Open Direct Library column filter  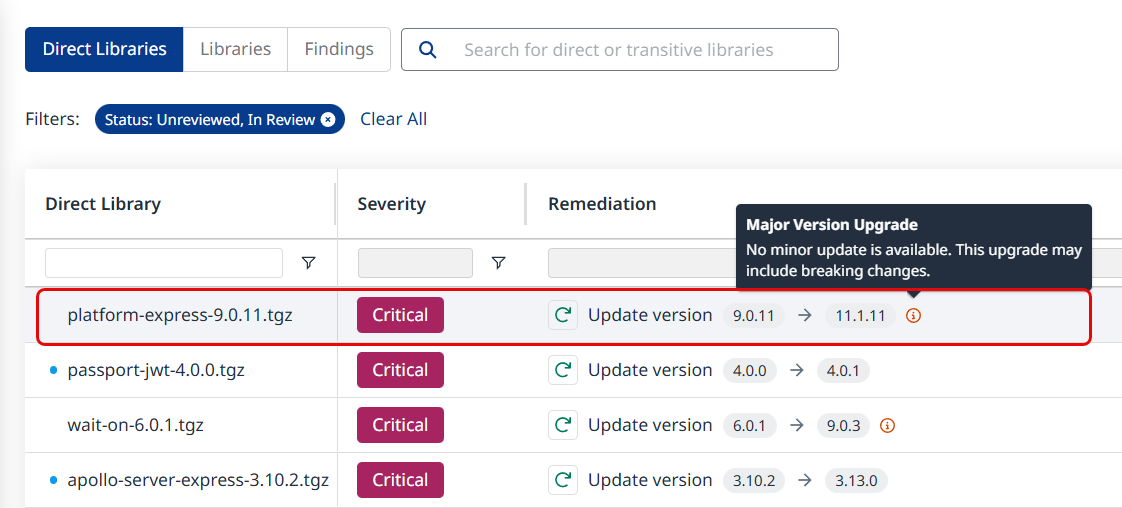click(308, 263)
